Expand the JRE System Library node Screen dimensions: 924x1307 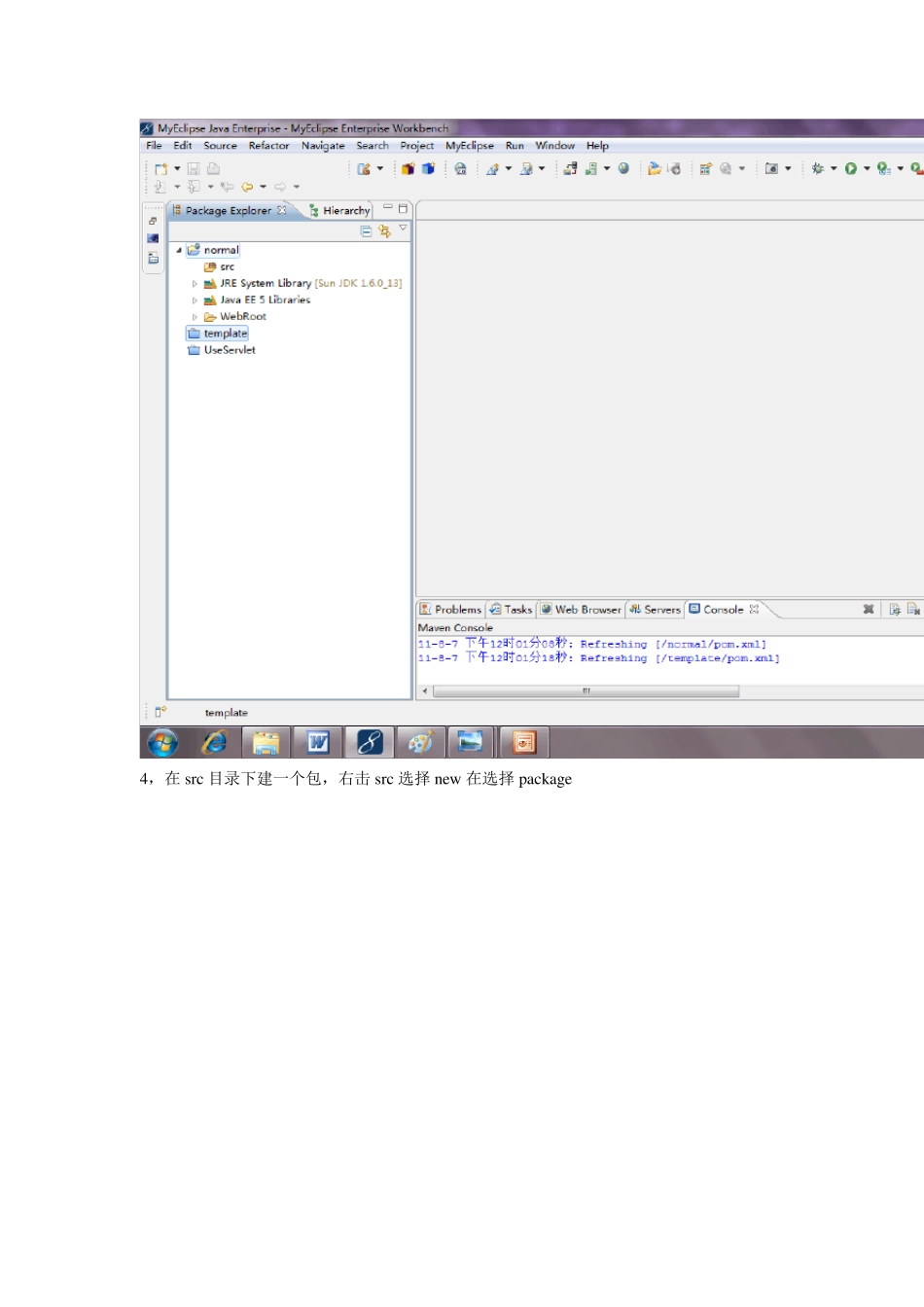[195, 284]
